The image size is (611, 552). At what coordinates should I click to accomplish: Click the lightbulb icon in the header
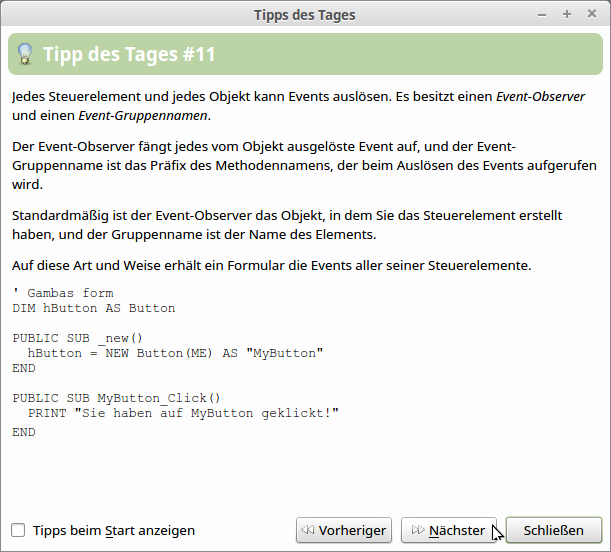pyautogui.click(x=25, y=54)
